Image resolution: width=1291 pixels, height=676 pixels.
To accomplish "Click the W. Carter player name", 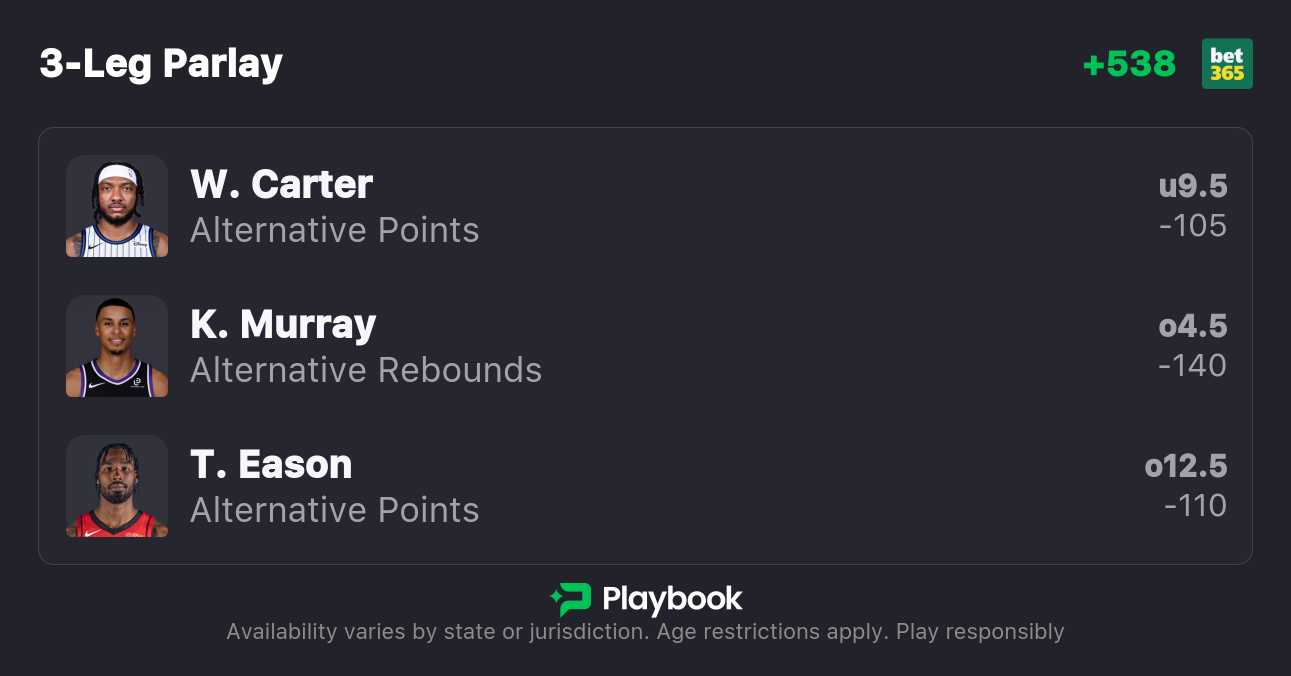I will [281, 184].
